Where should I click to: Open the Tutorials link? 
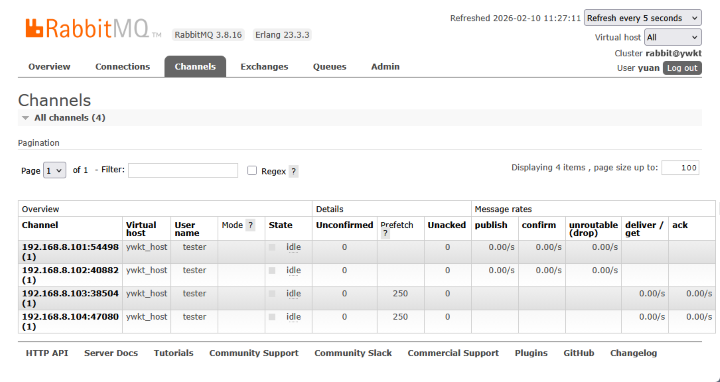coord(174,353)
